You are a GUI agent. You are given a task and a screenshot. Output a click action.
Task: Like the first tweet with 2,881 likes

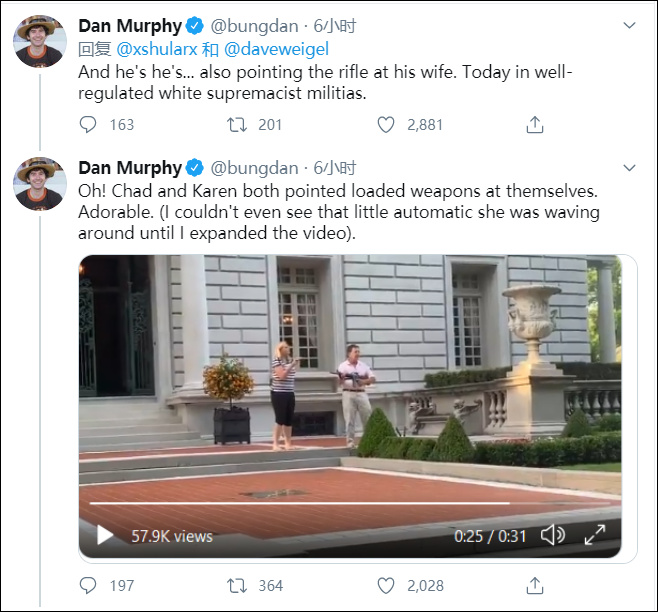[386, 125]
